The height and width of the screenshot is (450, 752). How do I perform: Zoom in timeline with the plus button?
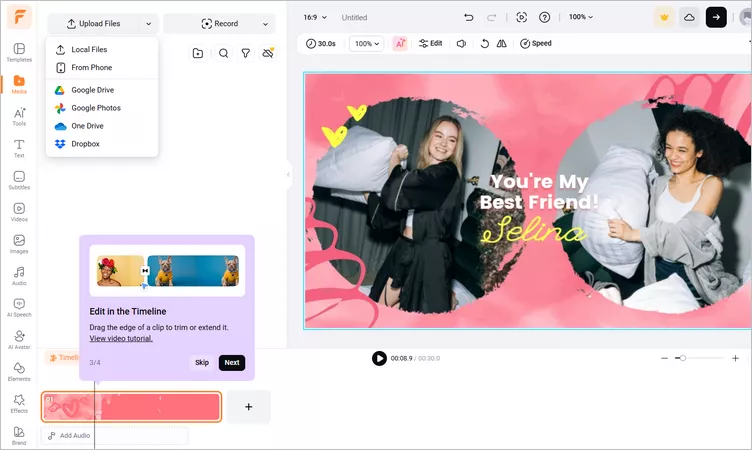click(735, 358)
